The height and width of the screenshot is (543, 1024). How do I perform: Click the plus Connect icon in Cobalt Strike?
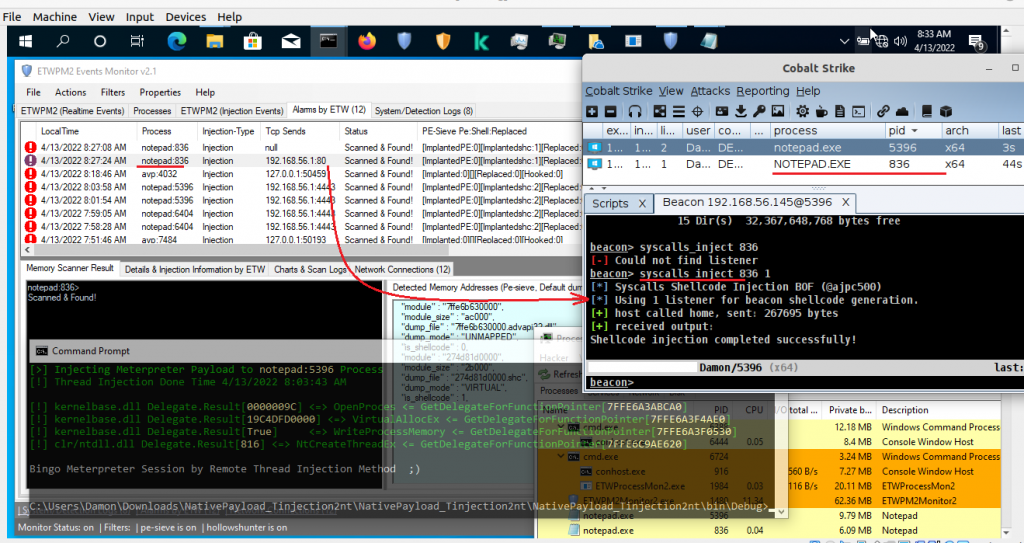click(x=593, y=111)
